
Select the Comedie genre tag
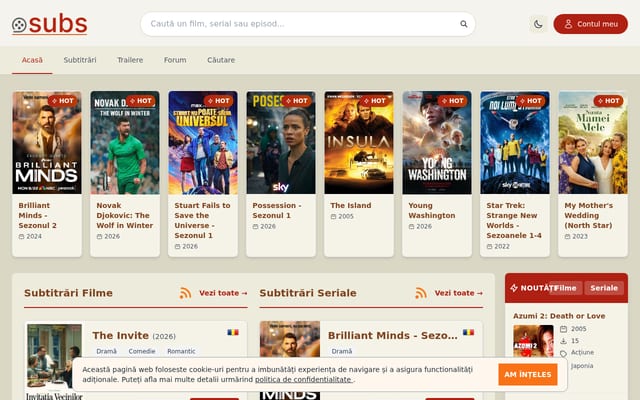click(x=142, y=351)
